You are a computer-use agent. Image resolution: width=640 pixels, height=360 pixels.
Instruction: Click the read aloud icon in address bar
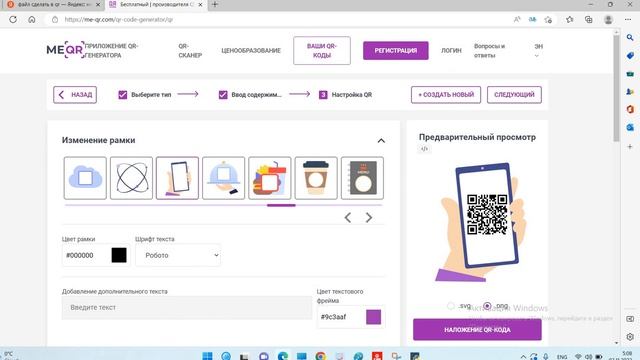(517, 19)
